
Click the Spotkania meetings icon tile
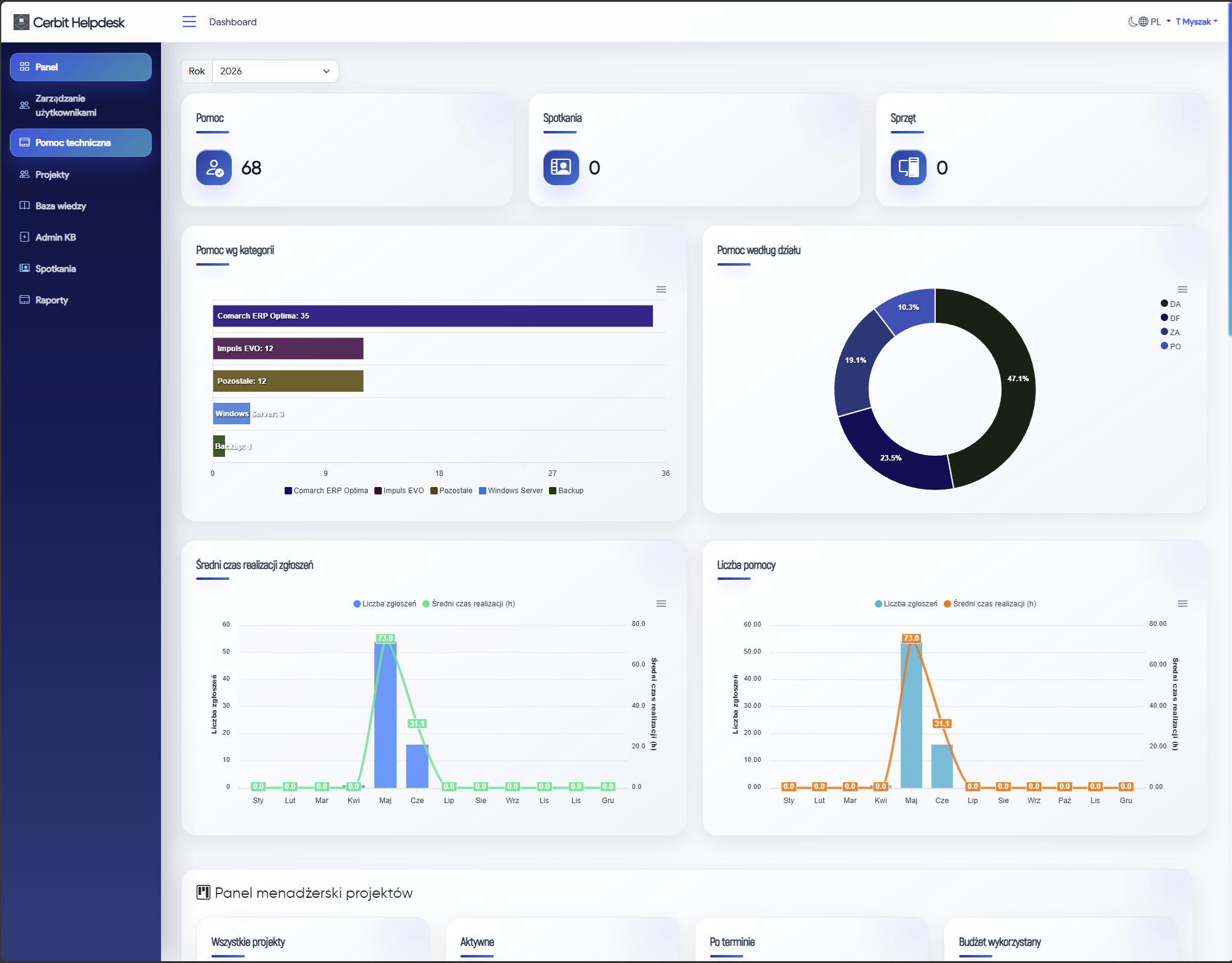pos(561,167)
